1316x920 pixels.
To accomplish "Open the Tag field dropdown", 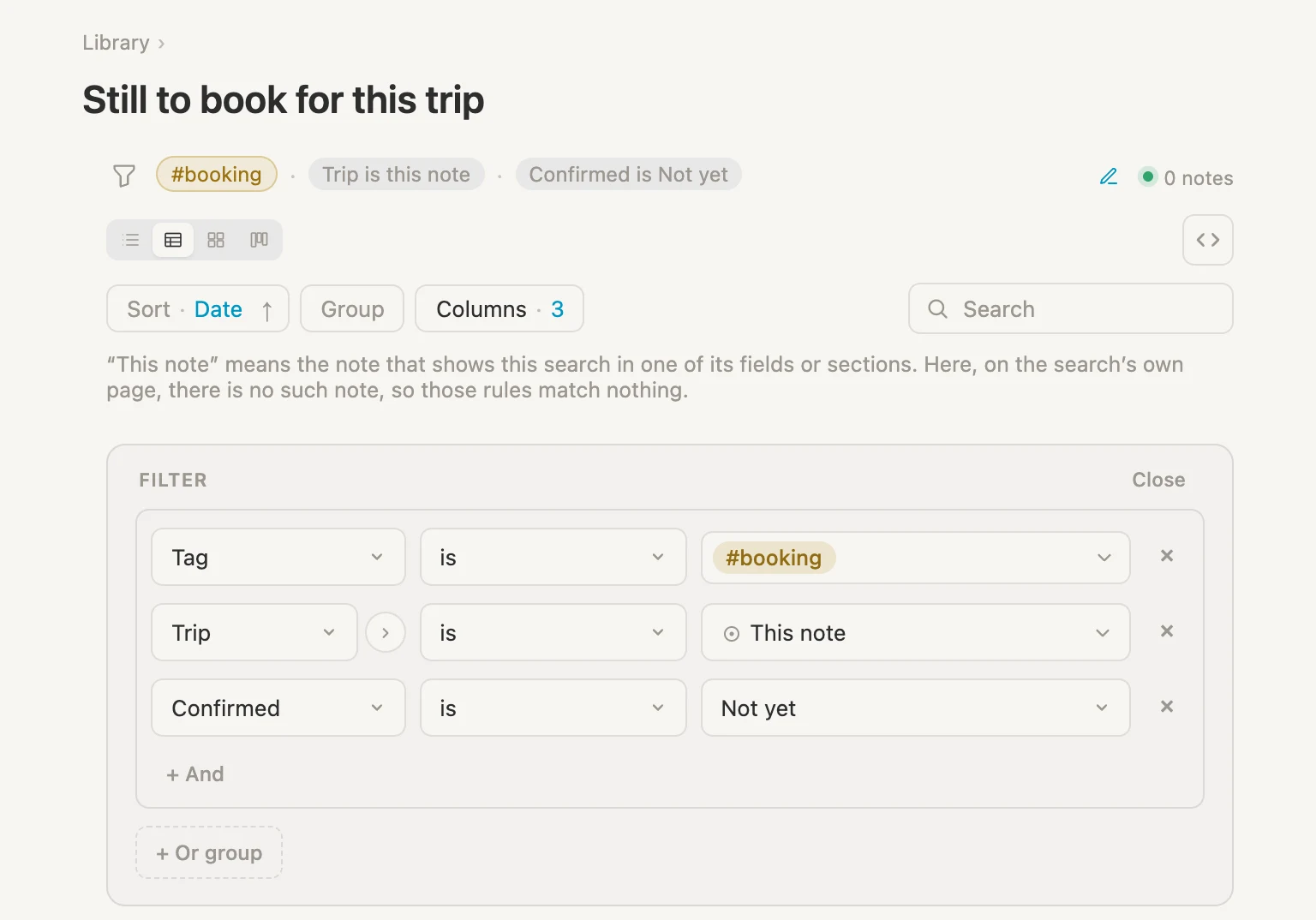I will pos(278,557).
